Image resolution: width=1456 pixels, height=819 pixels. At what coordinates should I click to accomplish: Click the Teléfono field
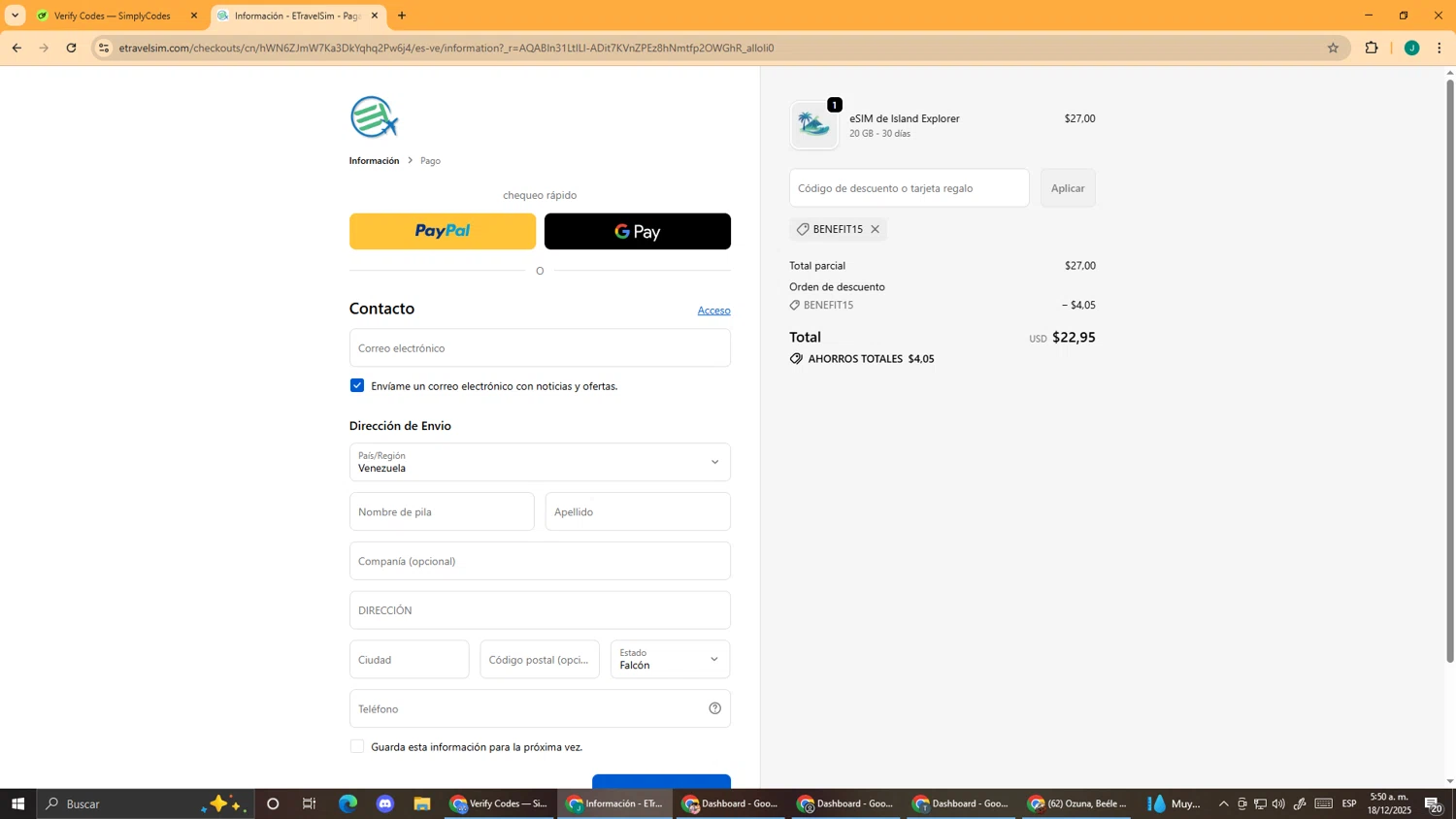(540, 708)
